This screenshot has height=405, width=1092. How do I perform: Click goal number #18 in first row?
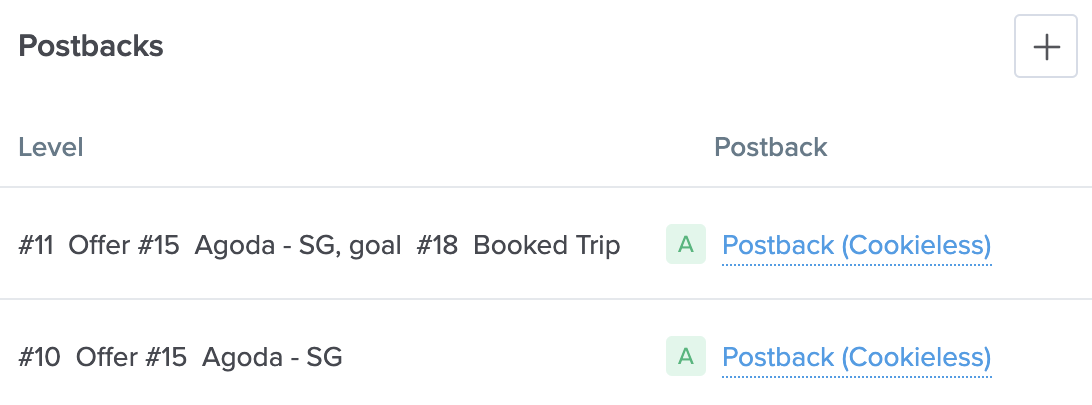tap(437, 245)
